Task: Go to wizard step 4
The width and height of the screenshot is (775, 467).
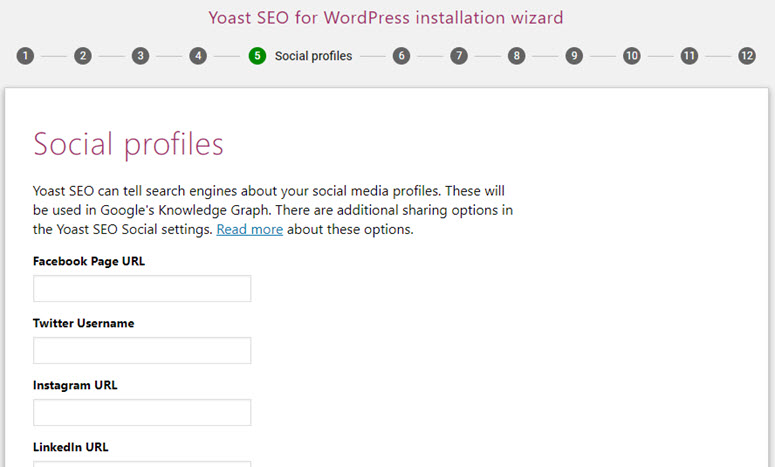Action: click(198, 56)
